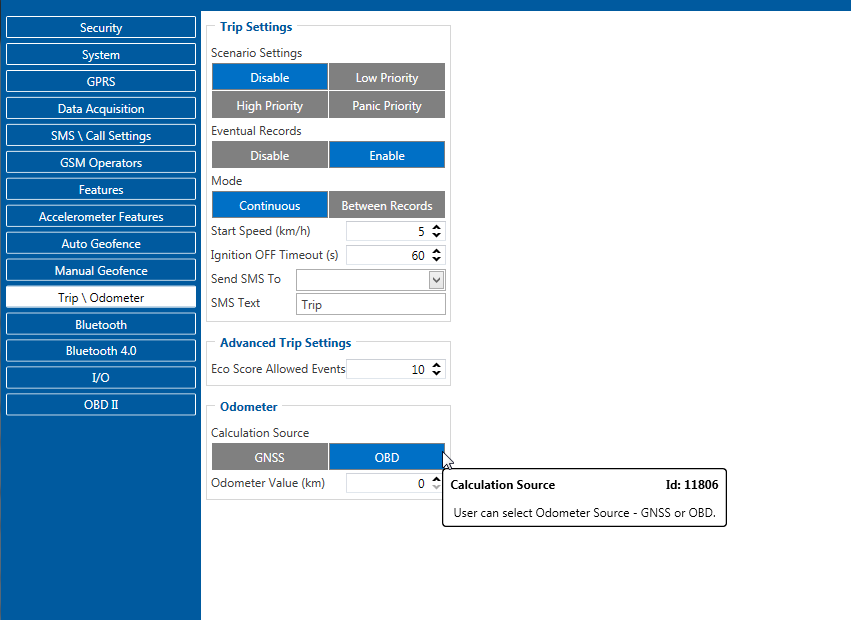Increase Ignition OFF Timeout with up arrow
The width and height of the screenshot is (851, 620).
[436, 251]
